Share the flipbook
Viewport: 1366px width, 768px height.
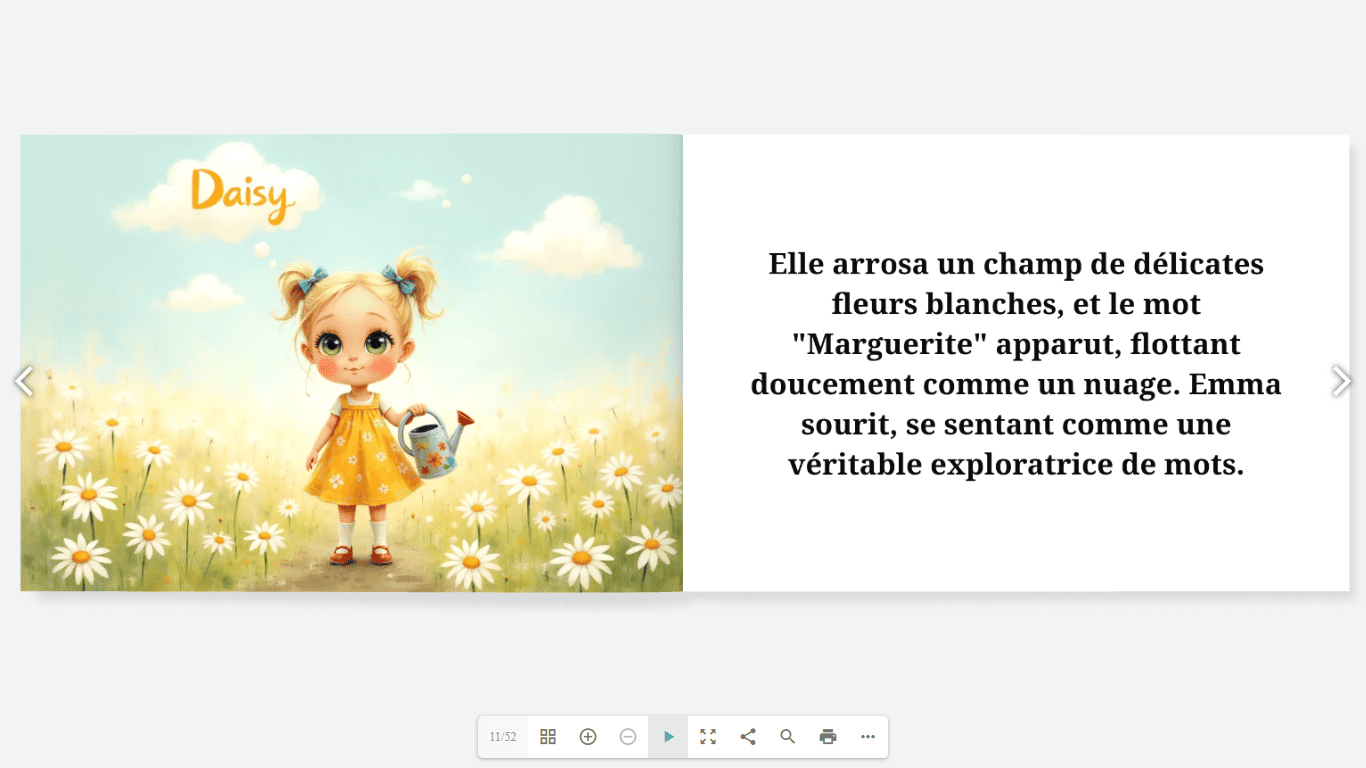[748, 737]
